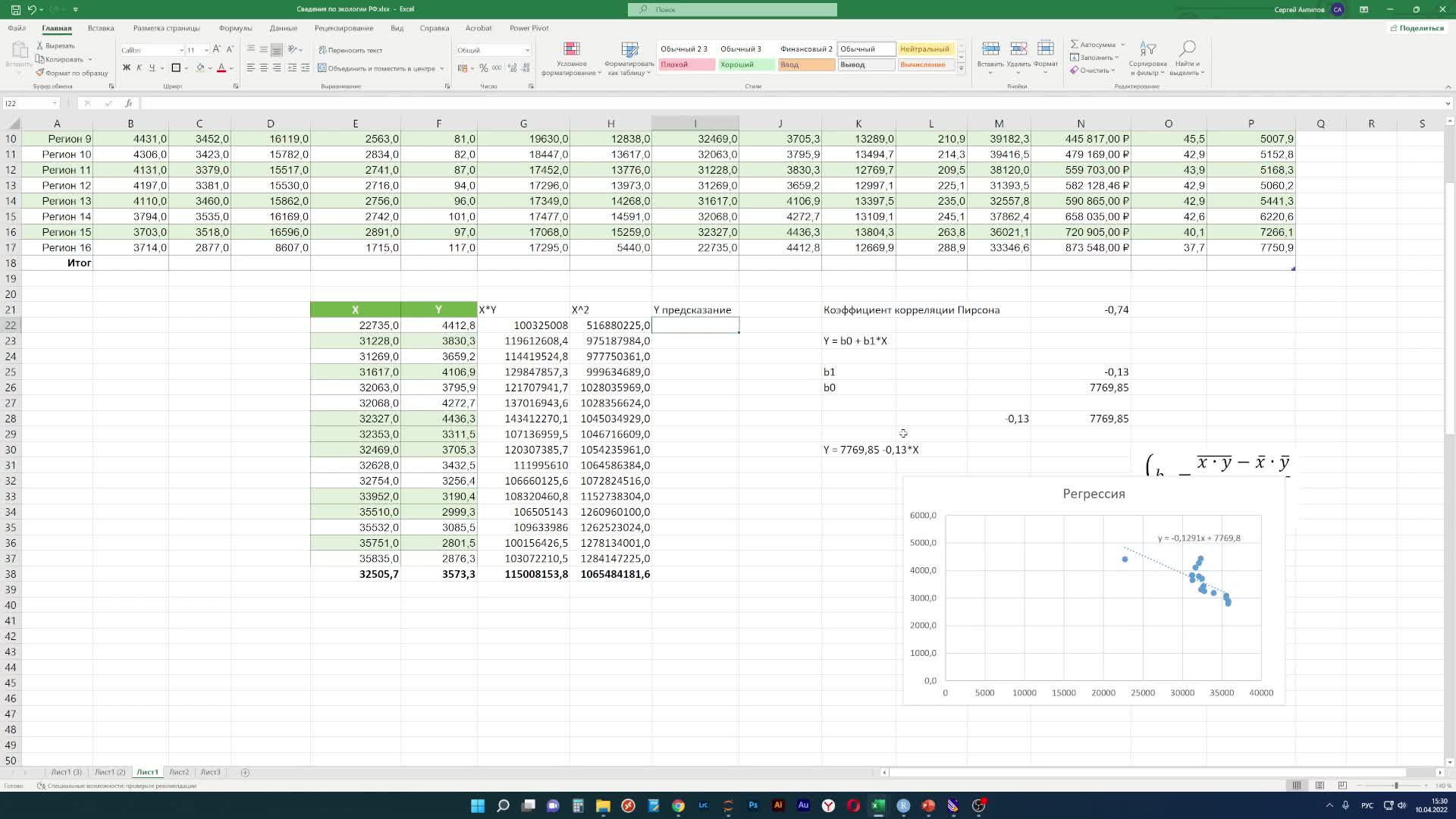Screen dimensions: 1456x819
Task: Switch to Page Layout view icon
Action: click(1320, 786)
